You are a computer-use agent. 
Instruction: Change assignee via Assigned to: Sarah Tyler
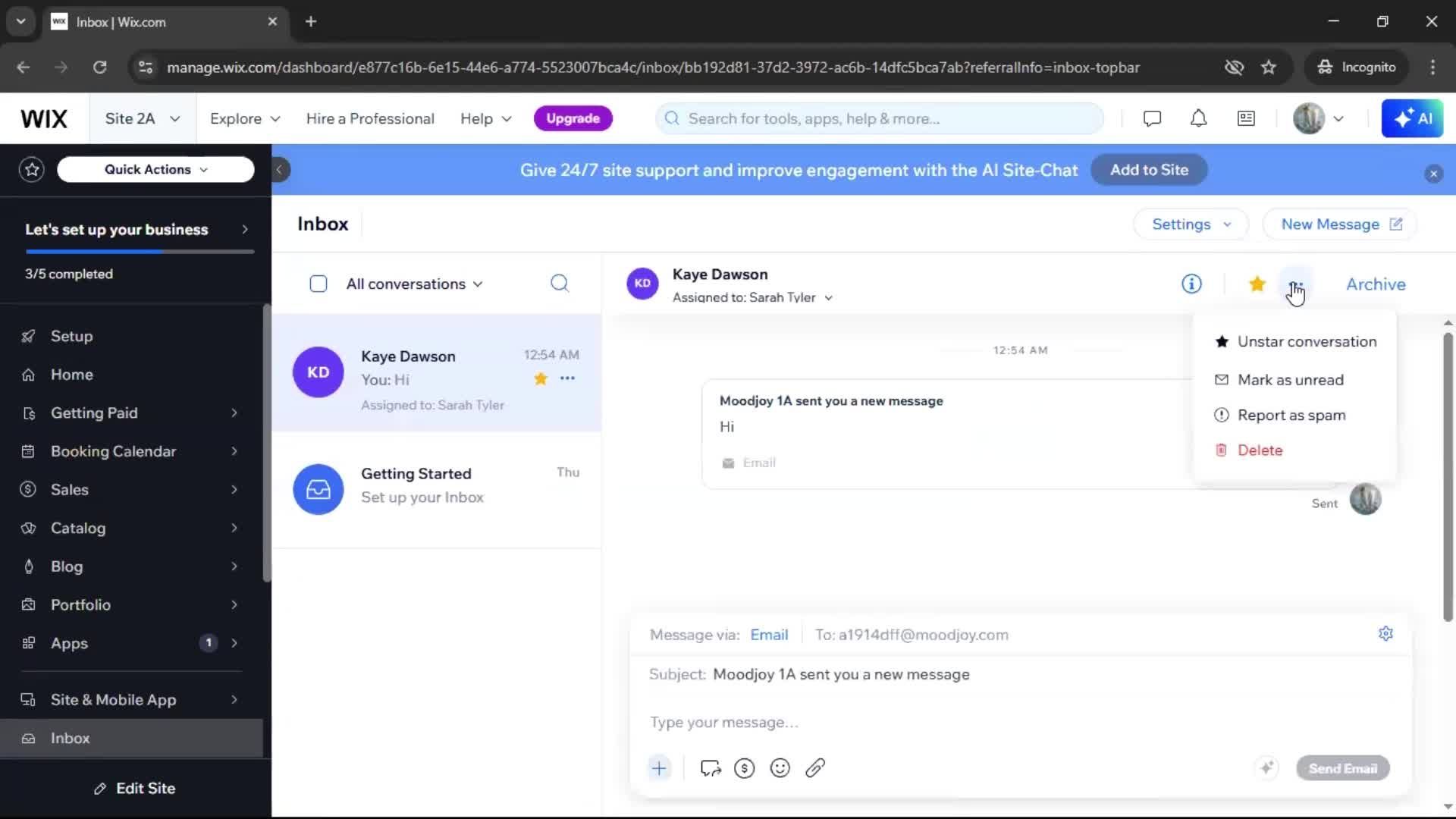tap(752, 298)
